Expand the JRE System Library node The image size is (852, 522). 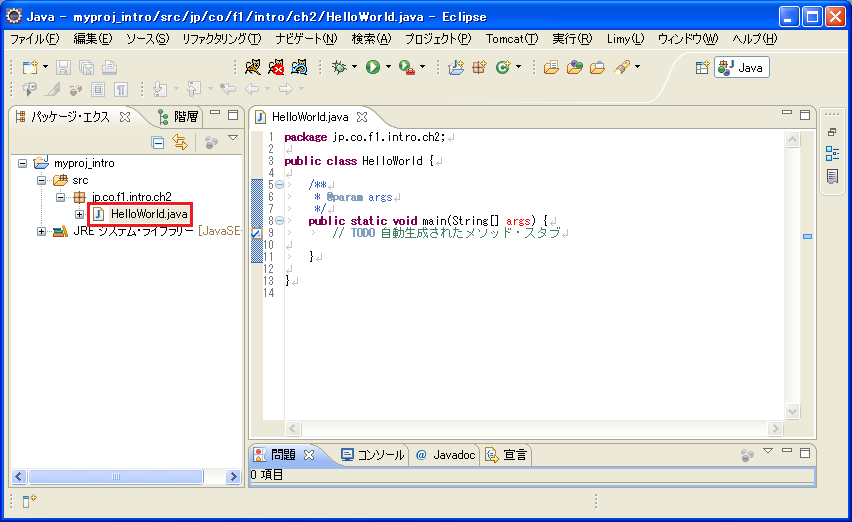pos(42,231)
